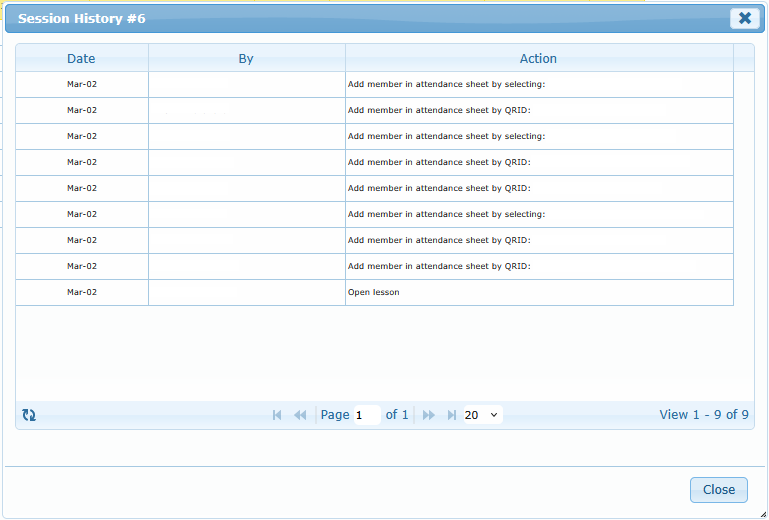Go to previous page of history

pos(300,415)
